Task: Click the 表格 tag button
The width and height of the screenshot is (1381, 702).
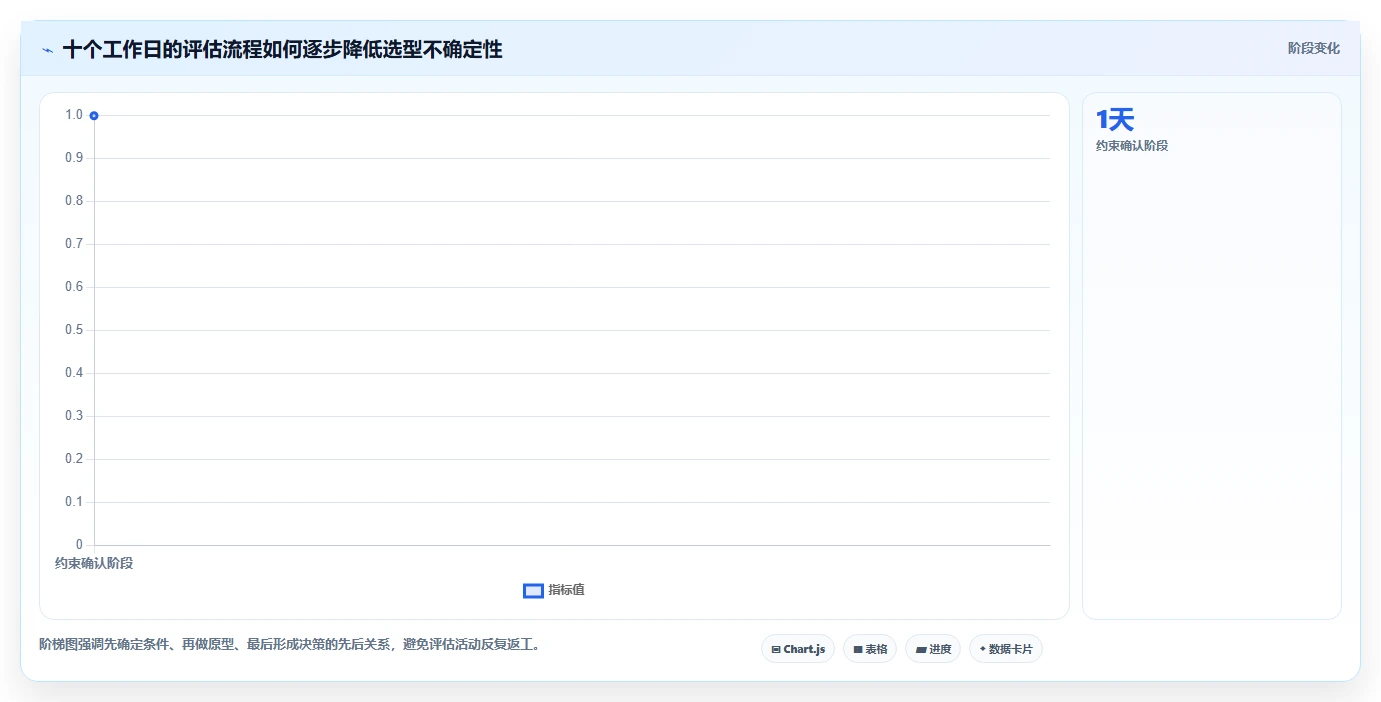Action: (870, 649)
